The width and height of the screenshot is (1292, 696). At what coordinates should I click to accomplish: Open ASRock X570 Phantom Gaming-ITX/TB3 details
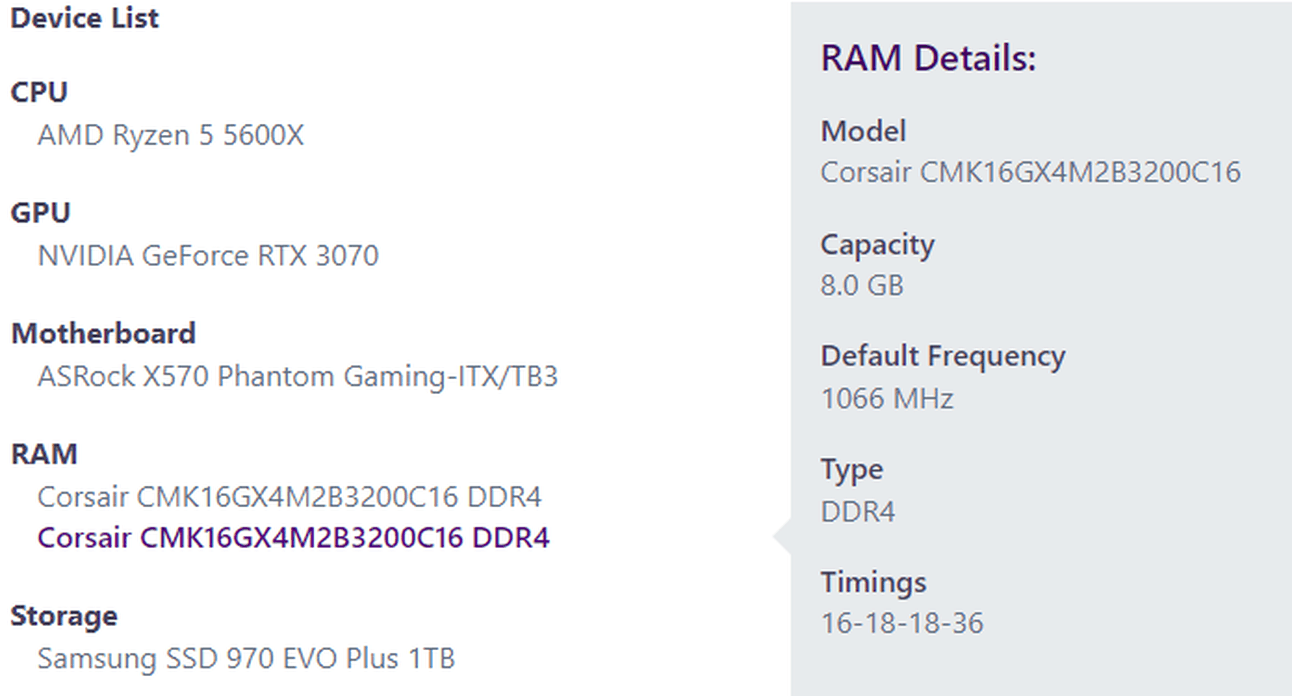[x=297, y=377]
